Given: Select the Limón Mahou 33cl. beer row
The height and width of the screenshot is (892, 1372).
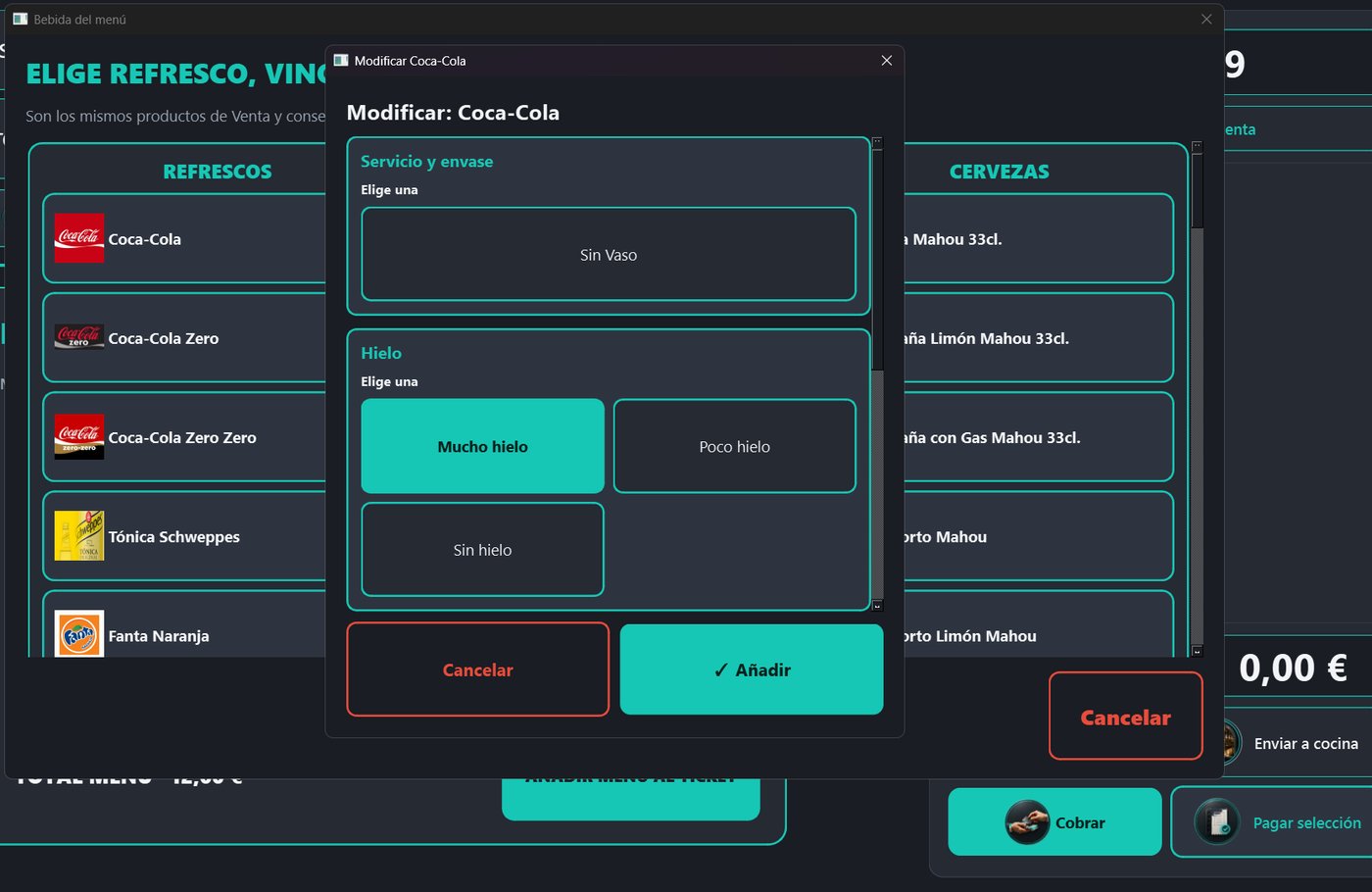Looking at the screenshot, I should 1038,337.
